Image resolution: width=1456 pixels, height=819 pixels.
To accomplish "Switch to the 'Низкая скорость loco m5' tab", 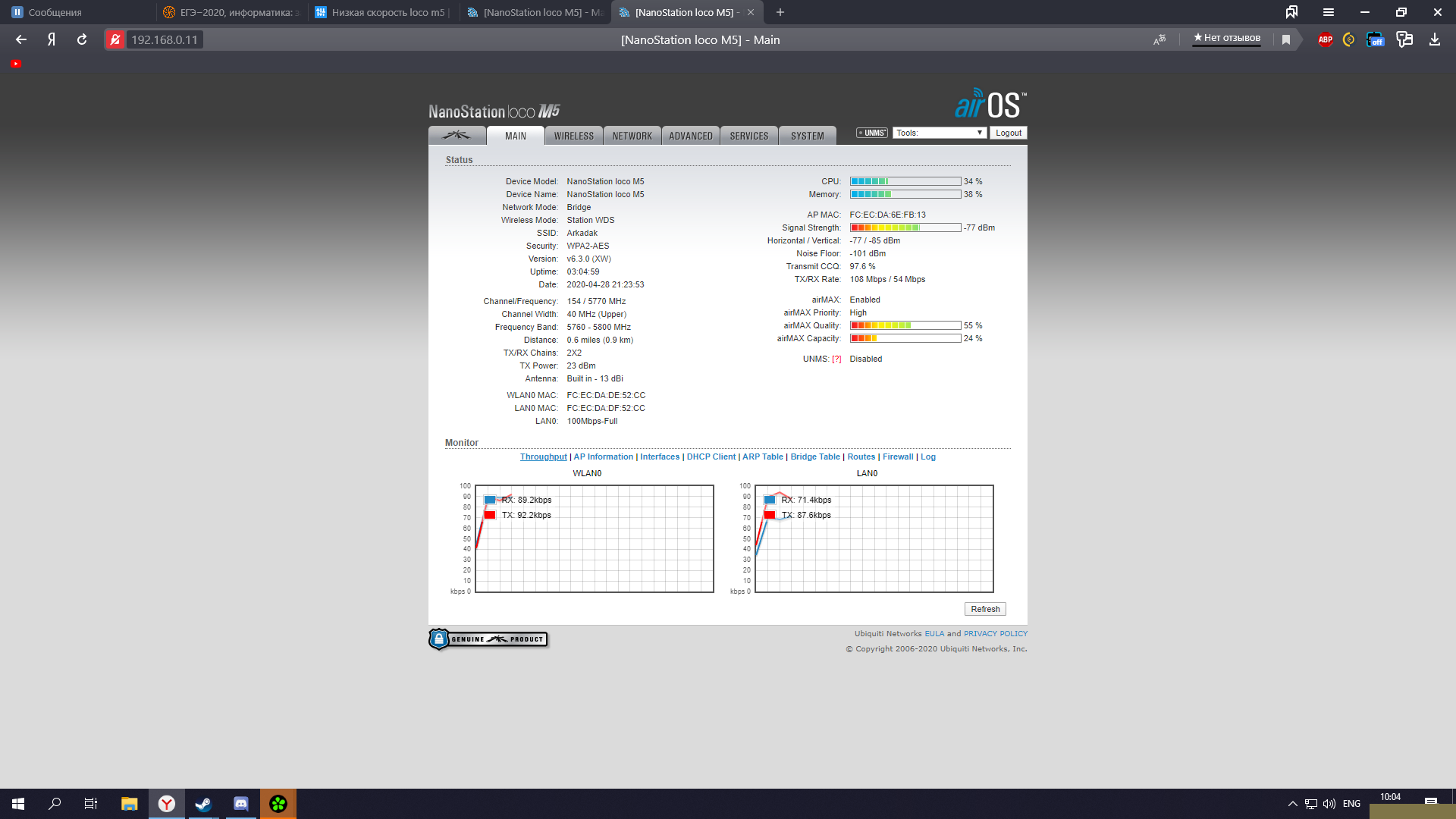I will pyautogui.click(x=383, y=12).
